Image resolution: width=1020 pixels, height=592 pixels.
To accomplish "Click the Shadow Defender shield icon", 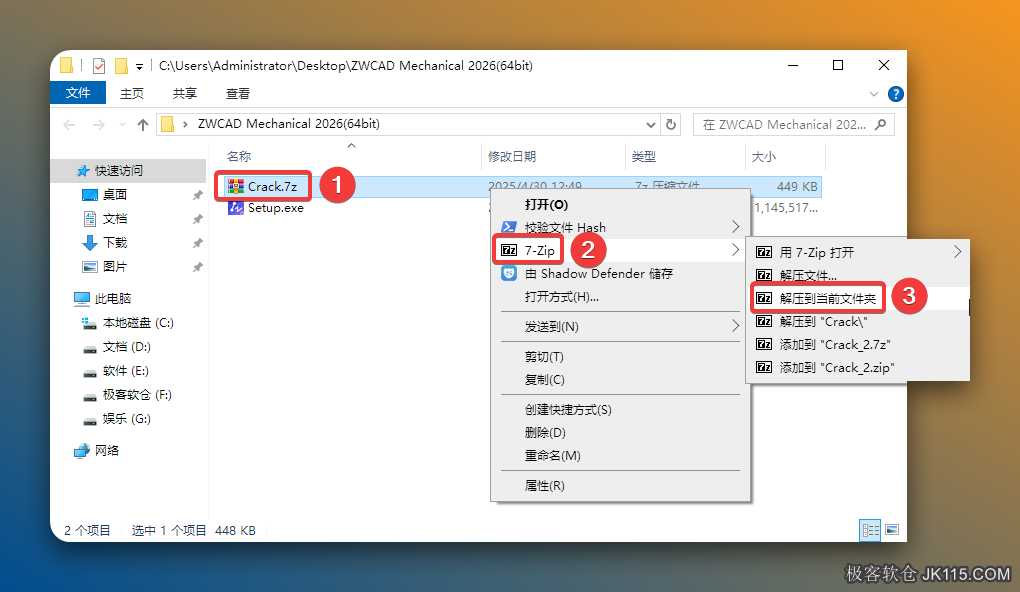I will pos(509,273).
